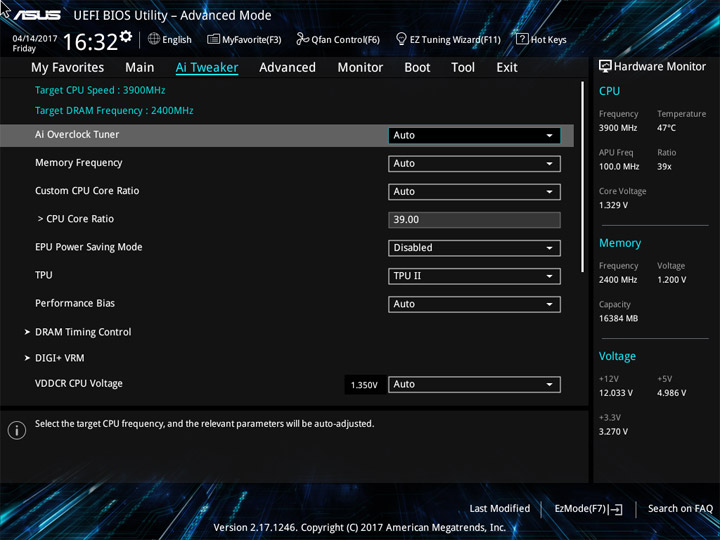Screen dimensions: 720x540
Task: Select the Exit tab
Action: [507, 68]
